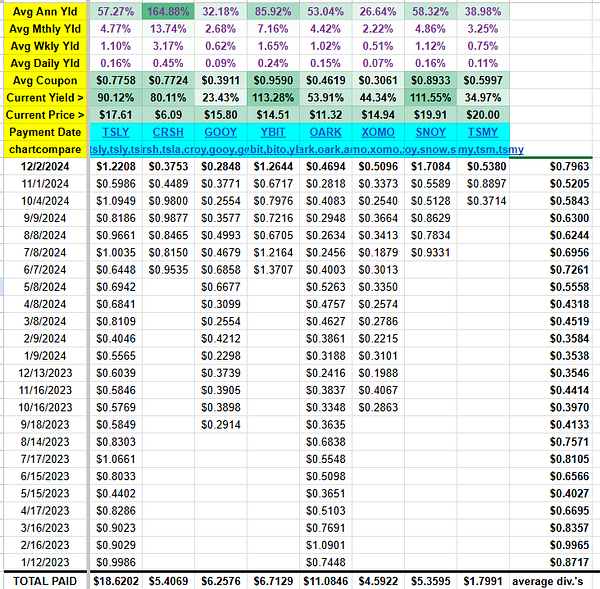Open the TSMY ticker link
600x589 pixels.
tap(483, 132)
